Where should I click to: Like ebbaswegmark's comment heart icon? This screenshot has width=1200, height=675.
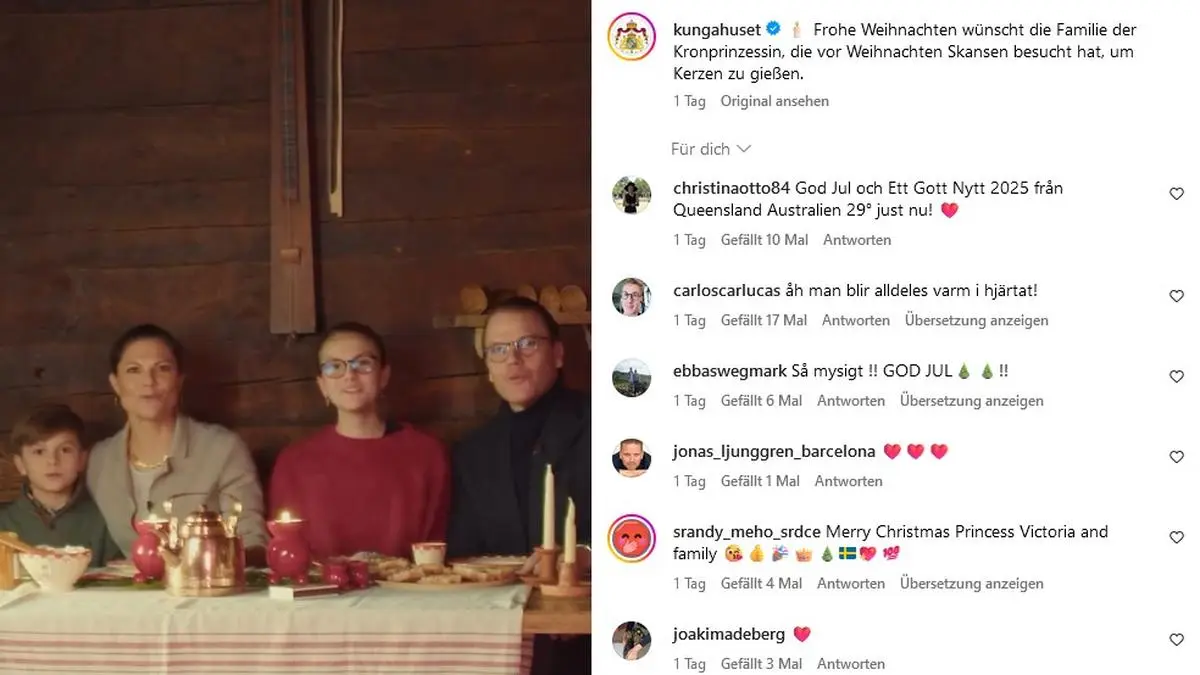[1176, 377]
